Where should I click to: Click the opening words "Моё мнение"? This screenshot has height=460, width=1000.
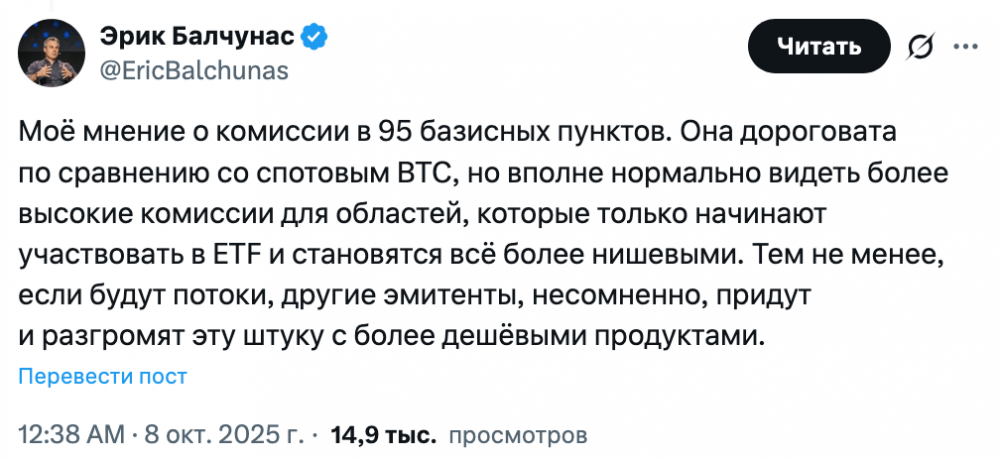click(x=90, y=132)
